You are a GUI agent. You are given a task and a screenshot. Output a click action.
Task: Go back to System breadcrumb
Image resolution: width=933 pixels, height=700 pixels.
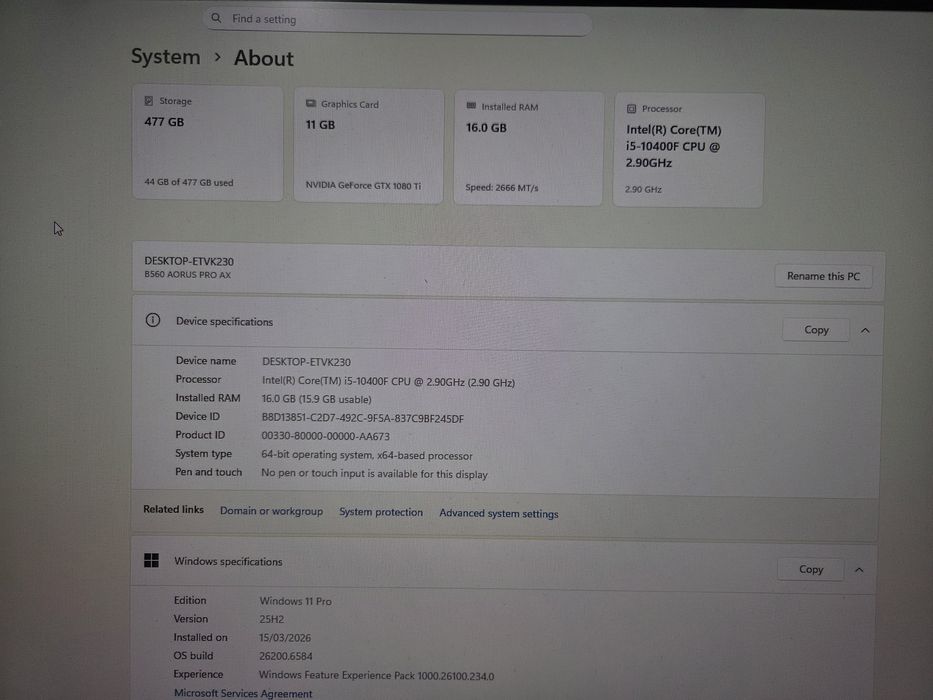(165, 57)
